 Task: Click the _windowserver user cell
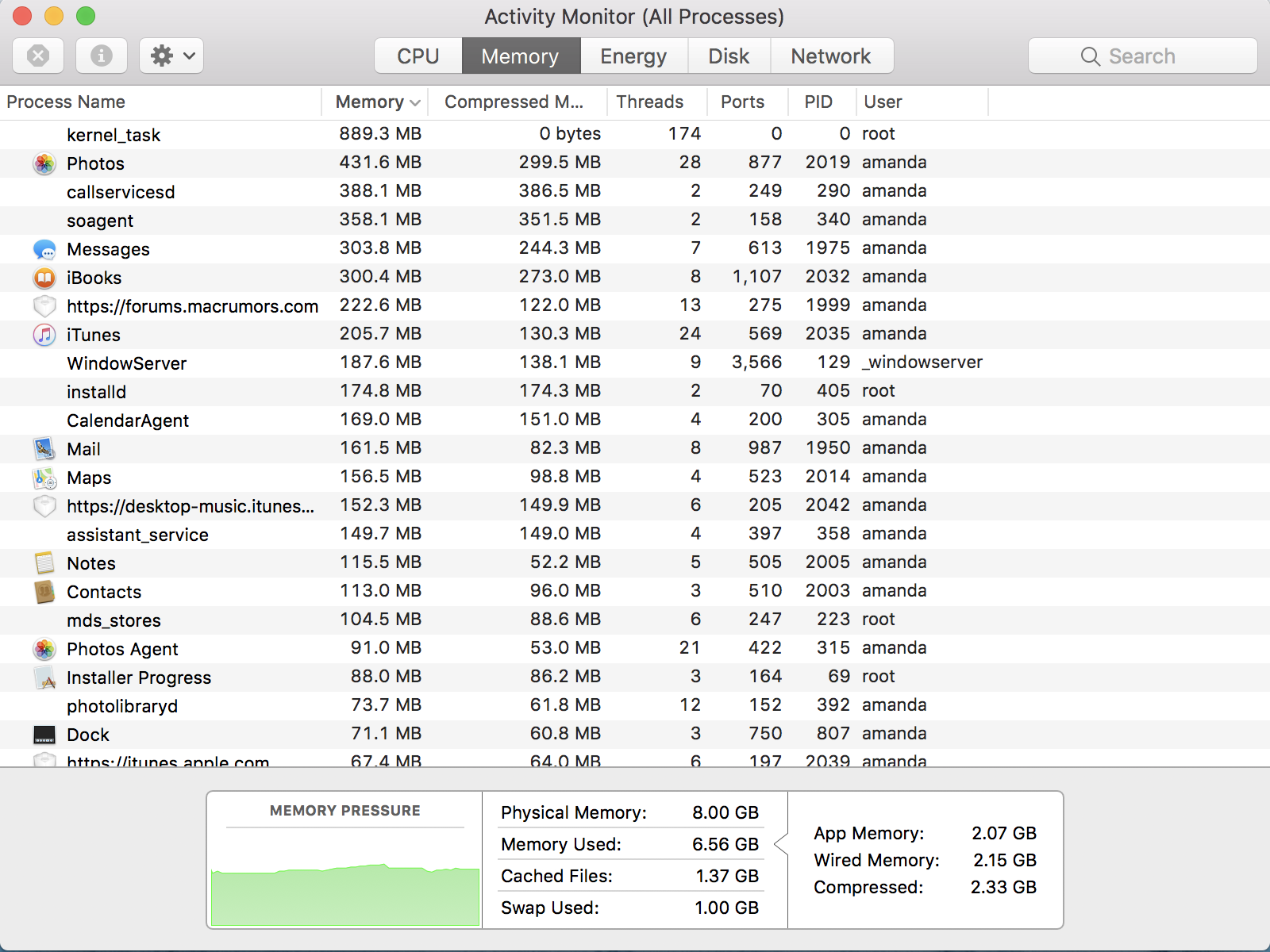[x=922, y=363]
